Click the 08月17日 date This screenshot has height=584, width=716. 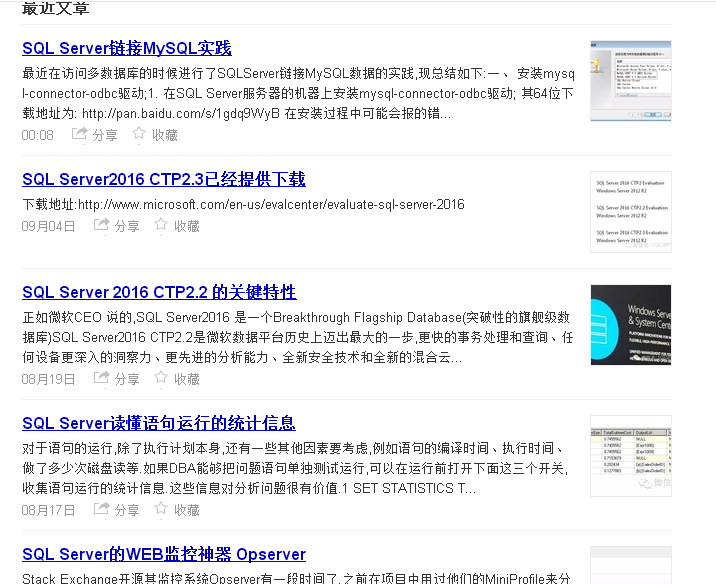[x=48, y=510]
